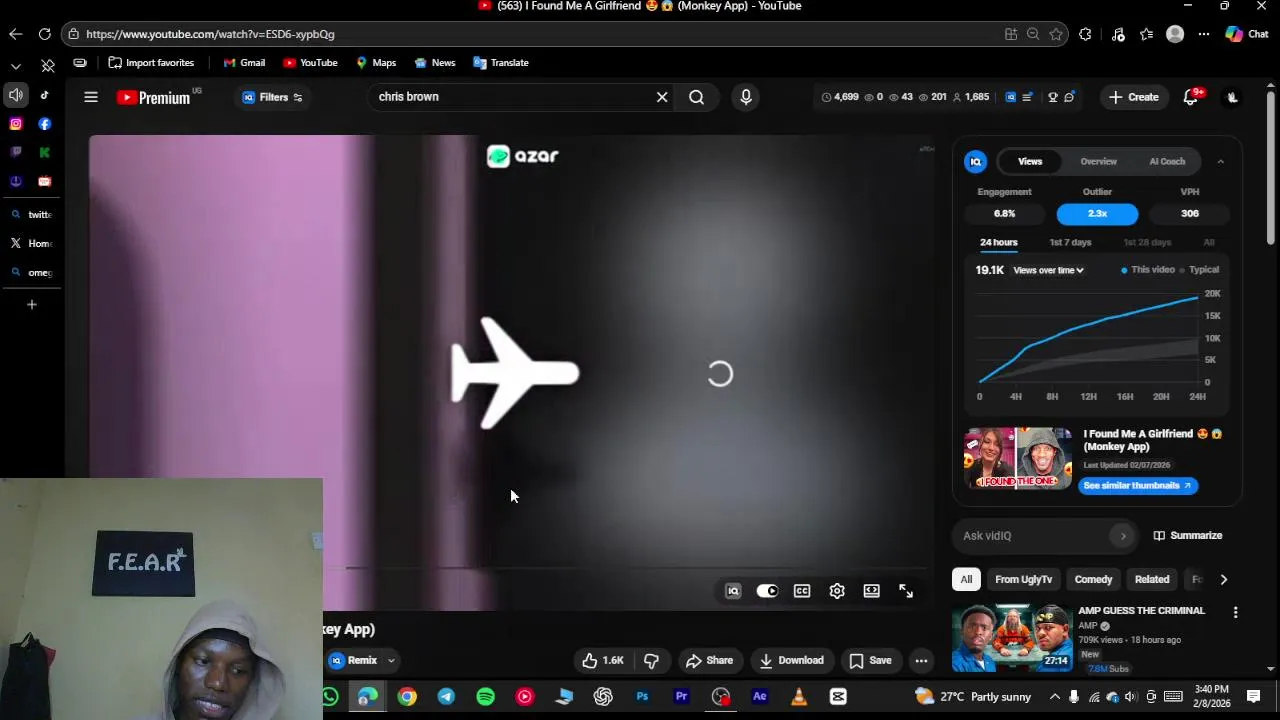1280x720 pixels.
Task: Collapse the vidIQ panel using the chevron
Action: [x=1220, y=161]
